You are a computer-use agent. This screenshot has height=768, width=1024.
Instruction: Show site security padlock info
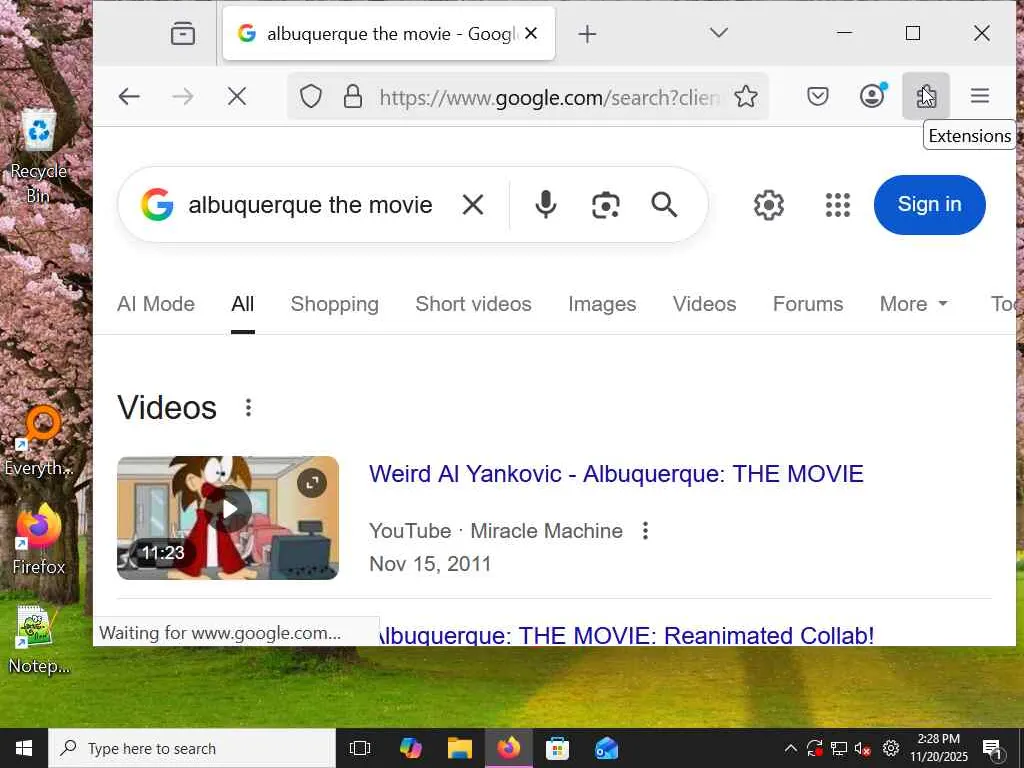click(x=353, y=97)
